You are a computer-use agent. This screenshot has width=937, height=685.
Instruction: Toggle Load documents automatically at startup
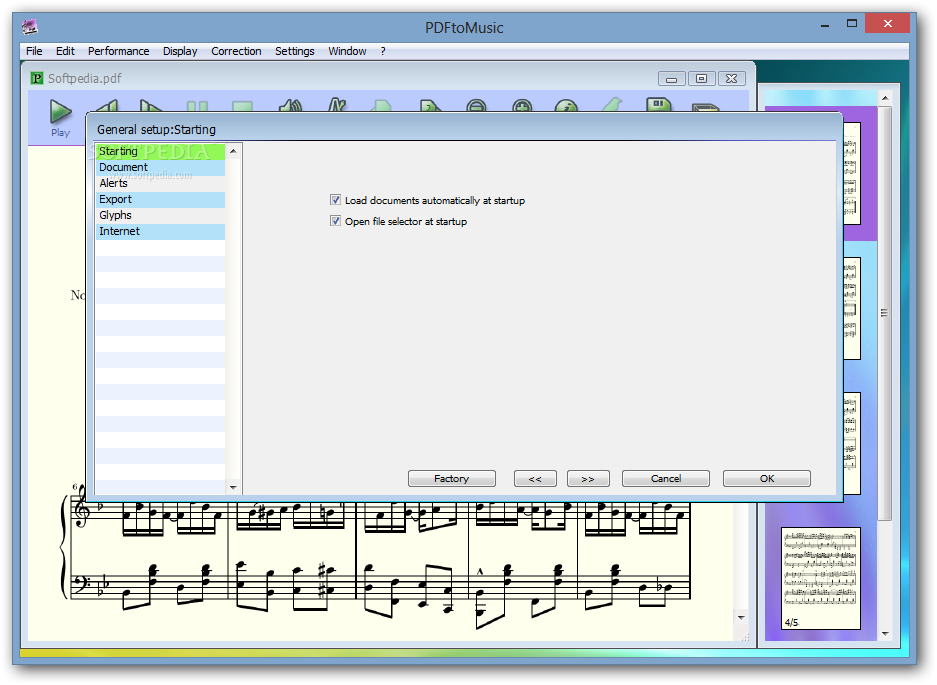tap(335, 200)
